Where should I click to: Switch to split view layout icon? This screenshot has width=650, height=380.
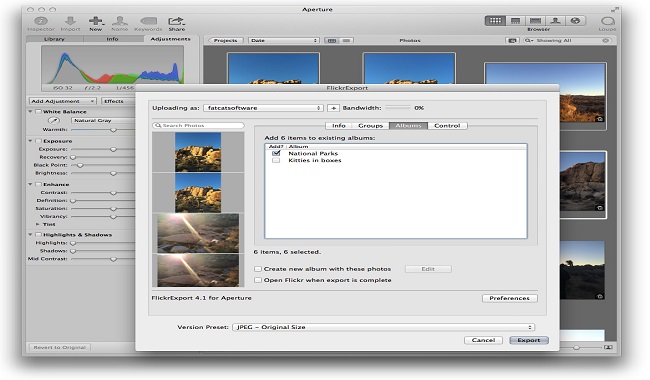[516, 21]
